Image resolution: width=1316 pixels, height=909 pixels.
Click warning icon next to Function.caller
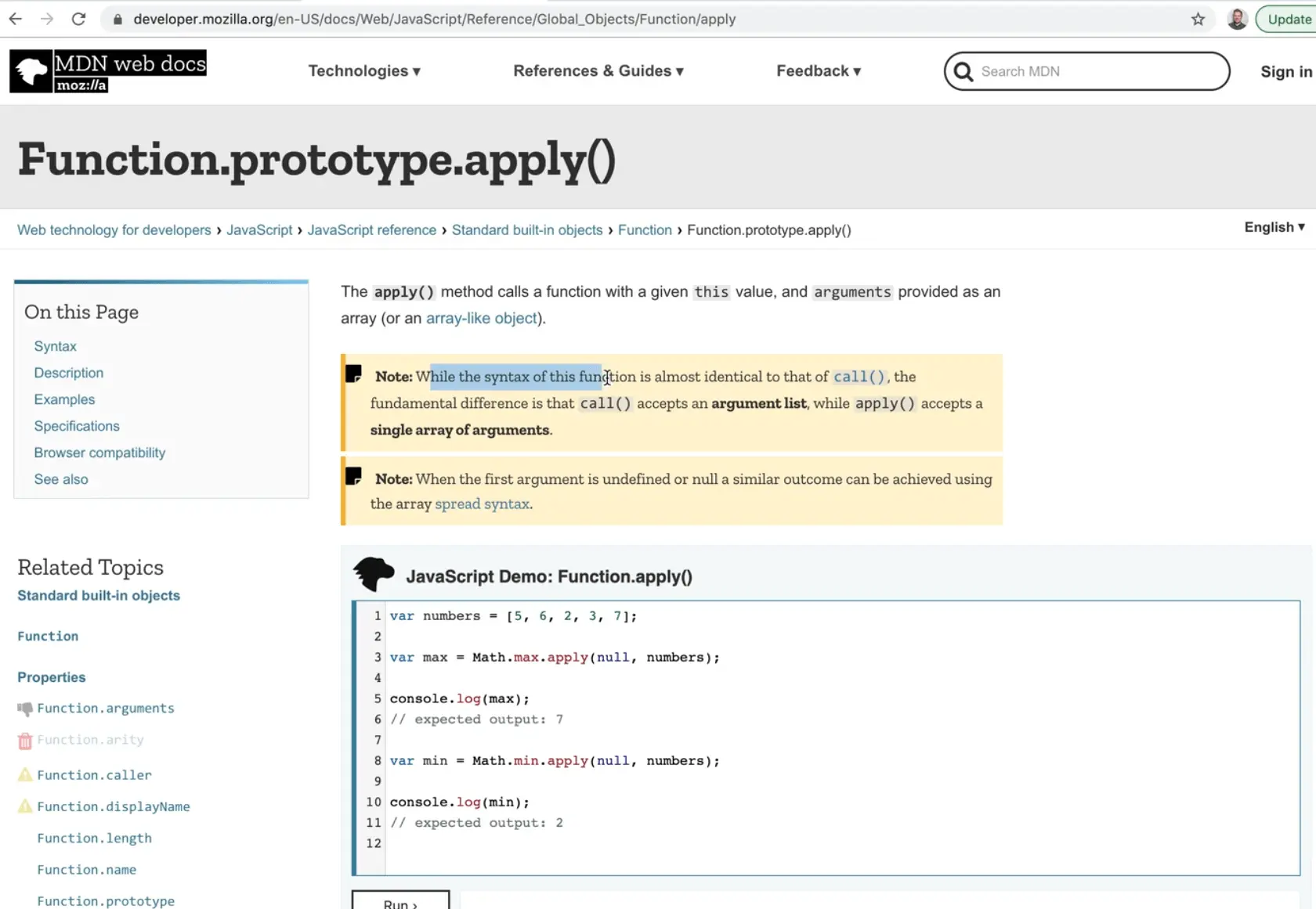pos(25,775)
